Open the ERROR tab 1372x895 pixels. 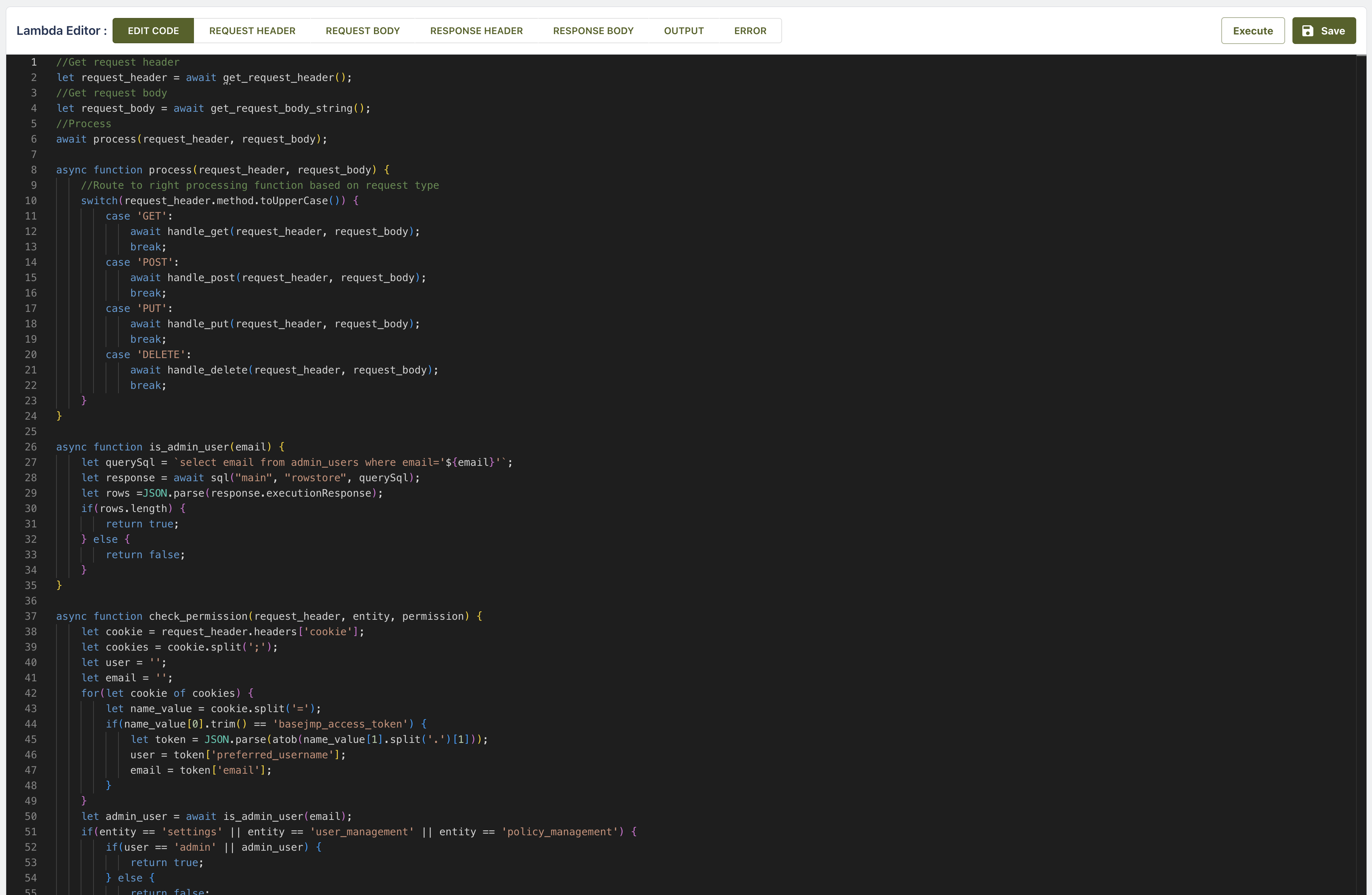pyautogui.click(x=750, y=31)
